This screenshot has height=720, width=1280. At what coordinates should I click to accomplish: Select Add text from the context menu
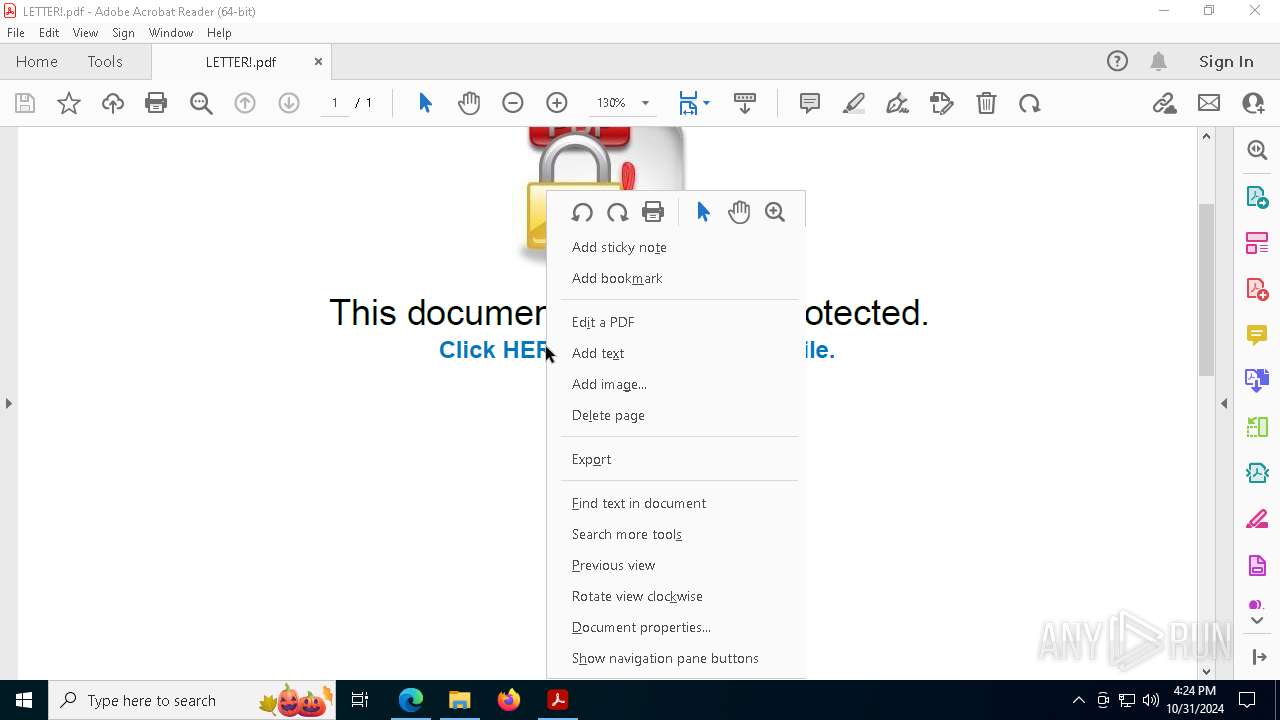pyautogui.click(x=676, y=353)
